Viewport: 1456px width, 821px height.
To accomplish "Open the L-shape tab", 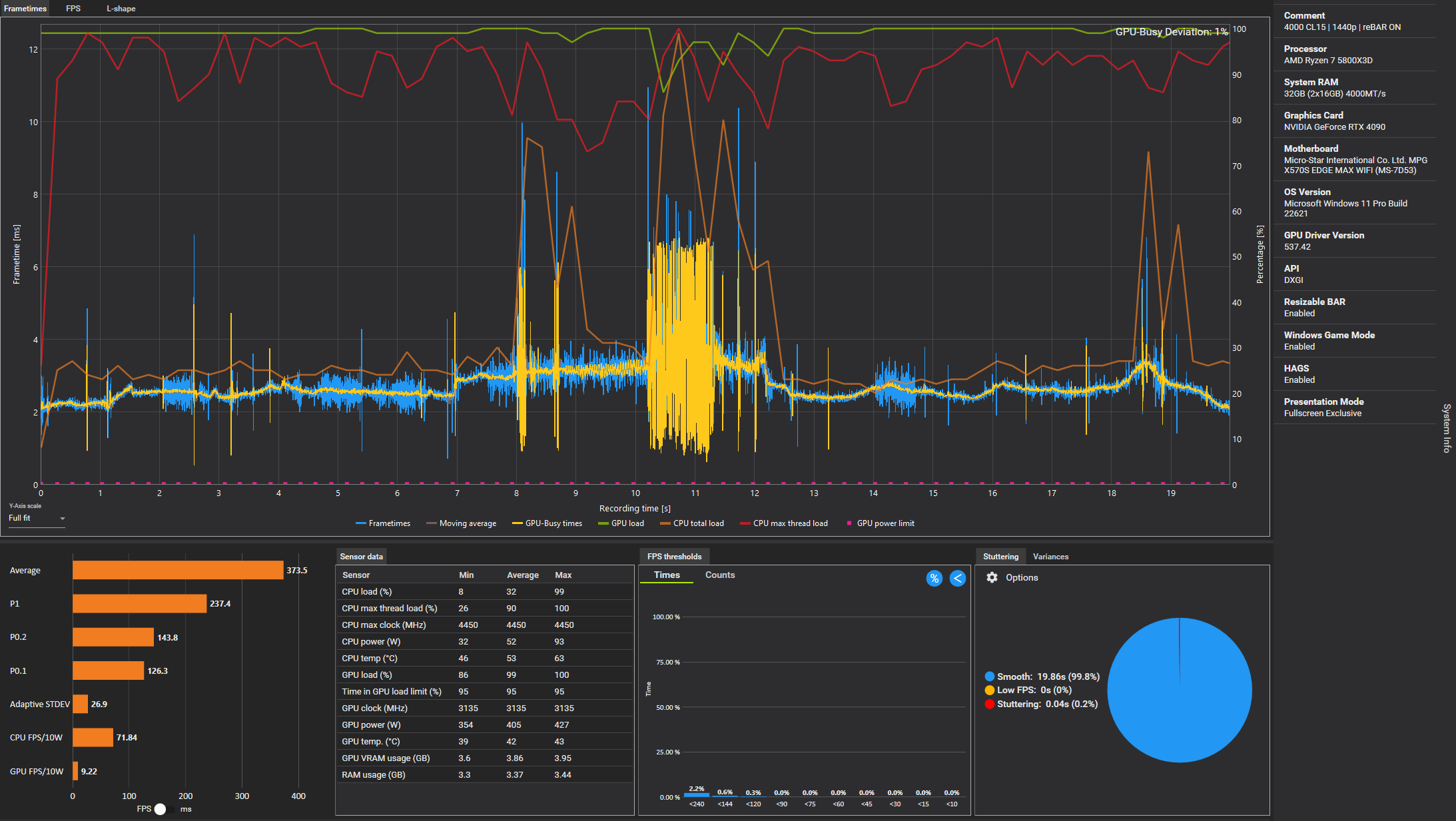I will (121, 8).
